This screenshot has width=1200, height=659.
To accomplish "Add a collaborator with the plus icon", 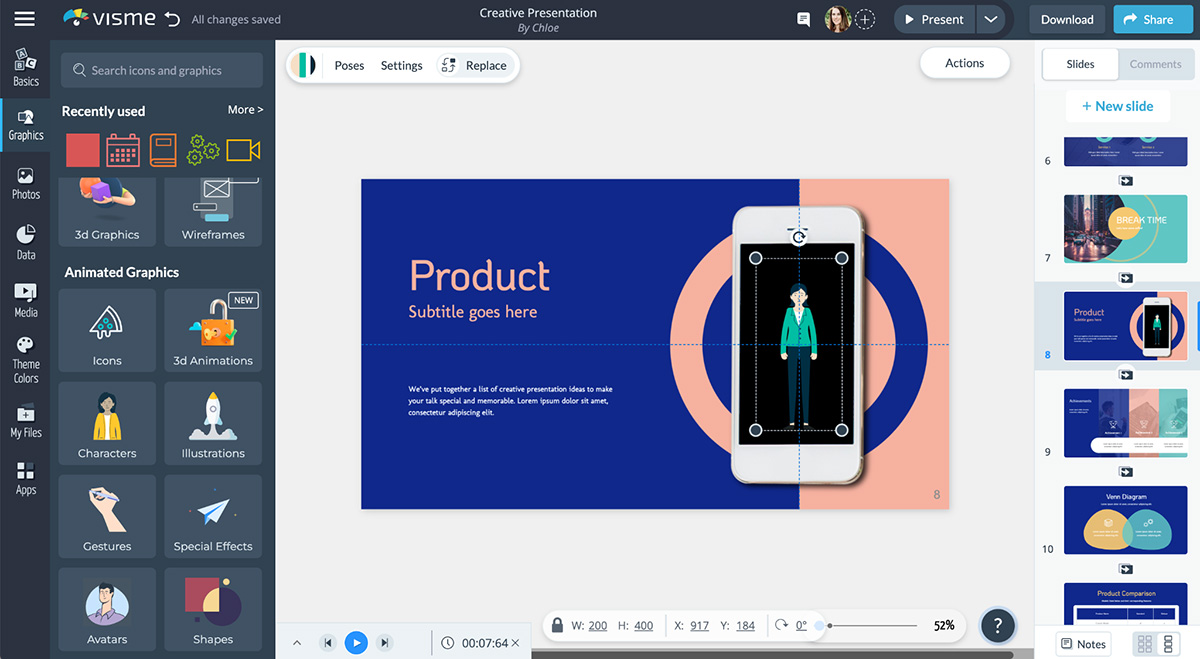I will pyautogui.click(x=866, y=19).
